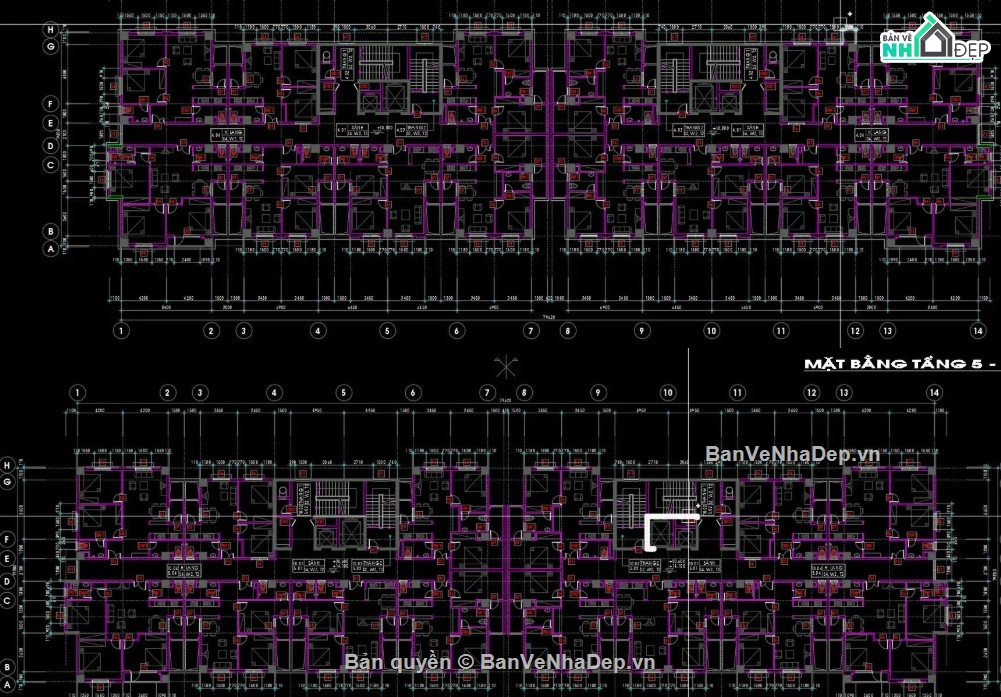The image size is (1001, 697).
Task: Choose grid bubble 12 below the upper plan
Action: 855,331
